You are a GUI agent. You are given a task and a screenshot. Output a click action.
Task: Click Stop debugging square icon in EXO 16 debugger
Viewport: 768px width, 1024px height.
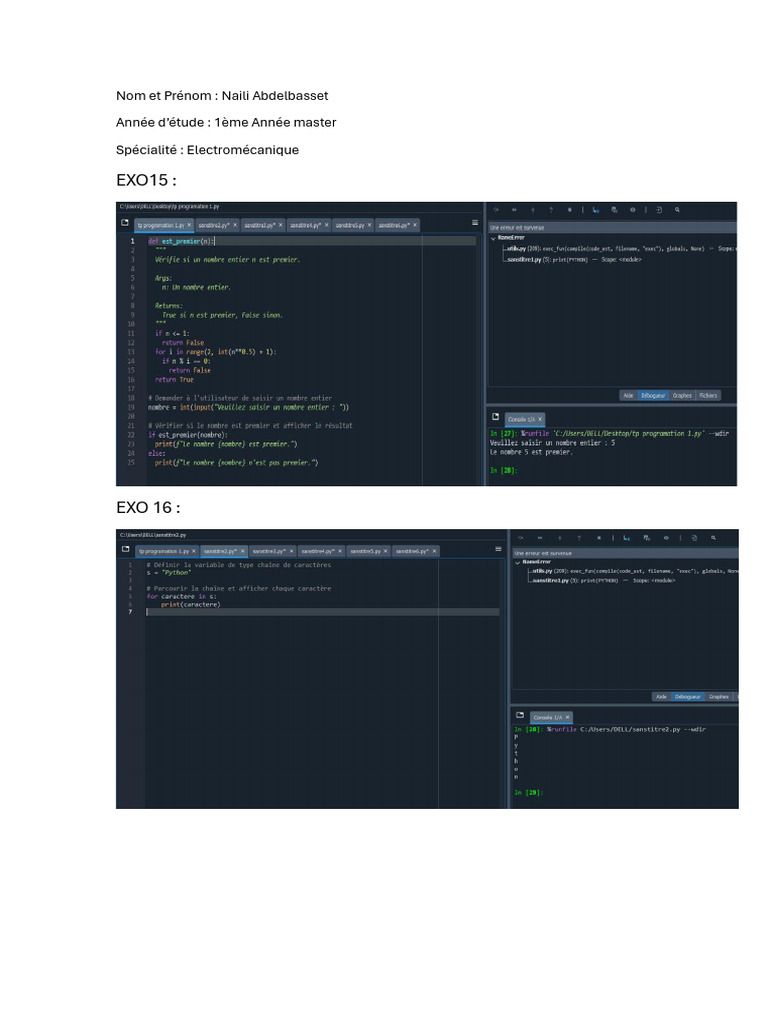coord(598,538)
